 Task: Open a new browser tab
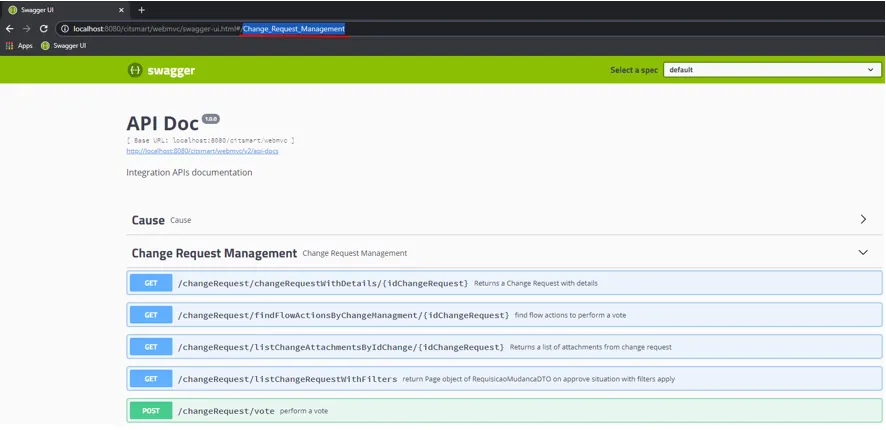pyautogui.click(x=141, y=10)
